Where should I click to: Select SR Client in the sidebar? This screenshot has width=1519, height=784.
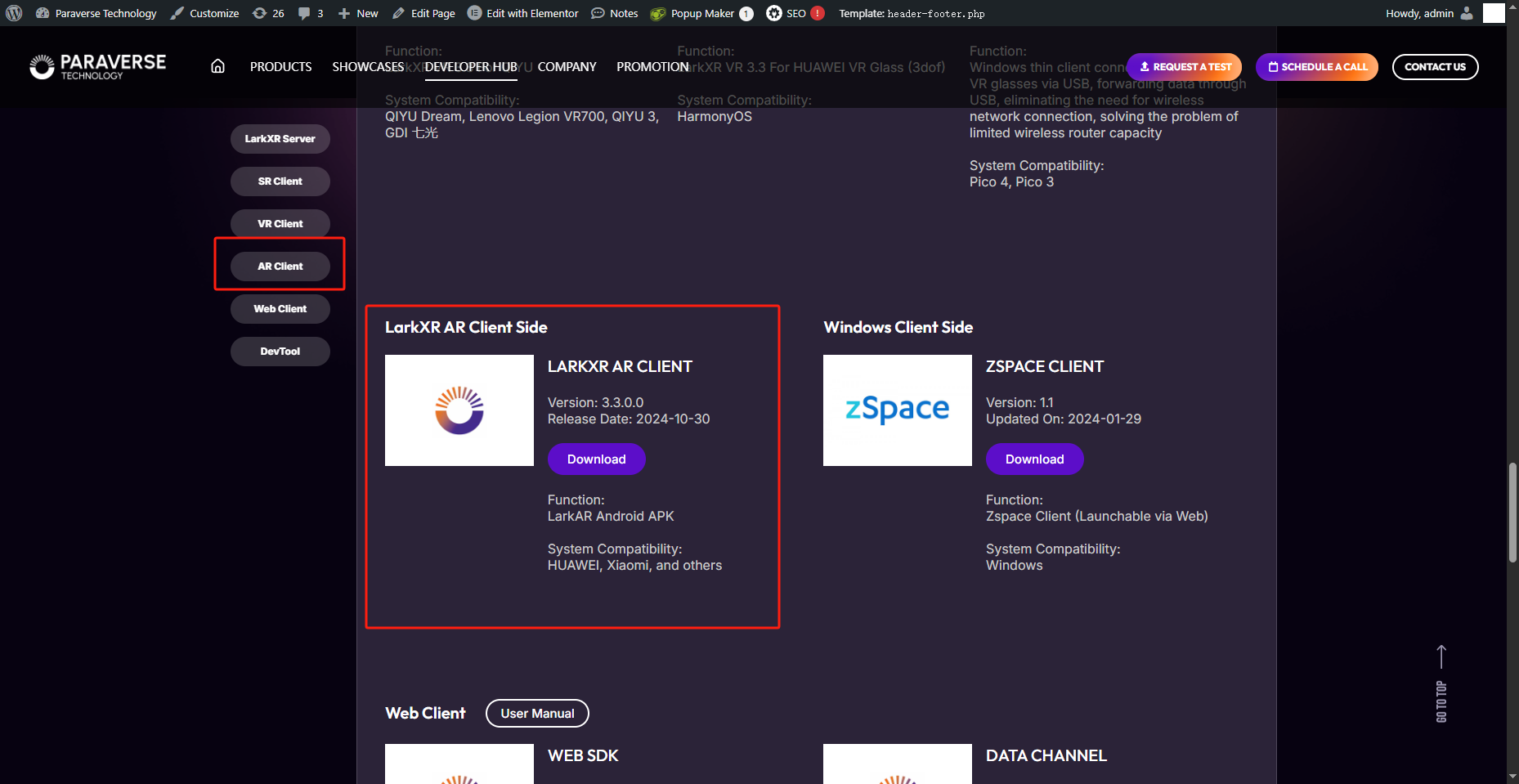point(280,181)
